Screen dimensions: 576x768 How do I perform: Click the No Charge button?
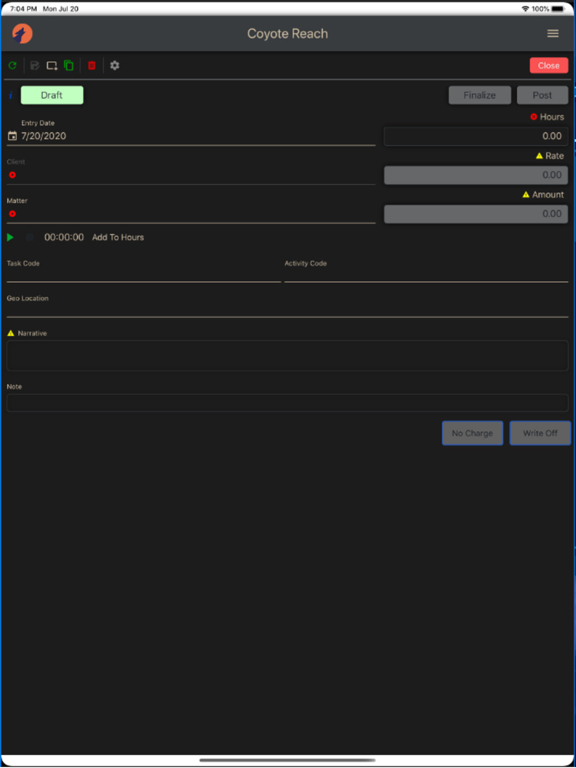pyautogui.click(x=472, y=433)
